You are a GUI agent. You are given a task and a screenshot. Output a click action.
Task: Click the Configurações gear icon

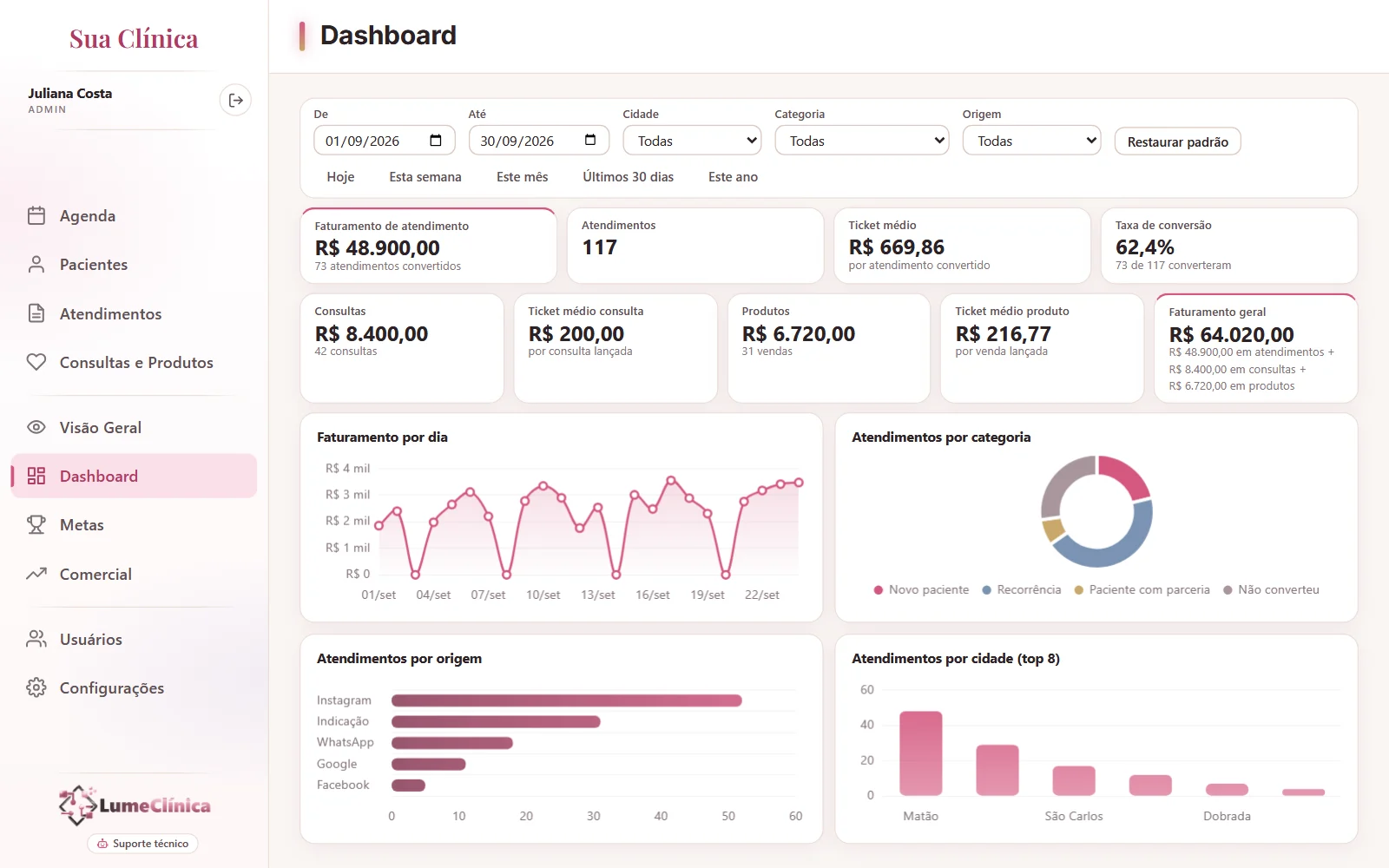pyautogui.click(x=36, y=687)
